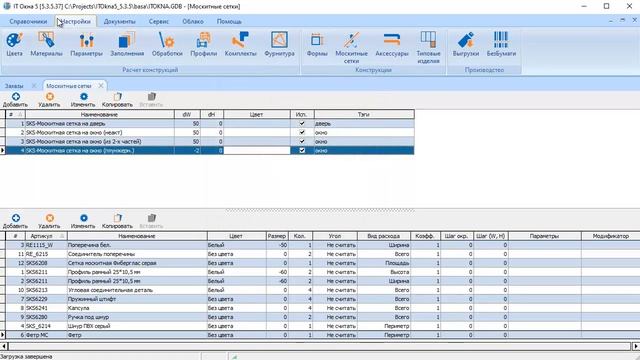640x360 pixels.
Task: Select row SKS-Москитная сетка на дверь
Action: click(210, 123)
